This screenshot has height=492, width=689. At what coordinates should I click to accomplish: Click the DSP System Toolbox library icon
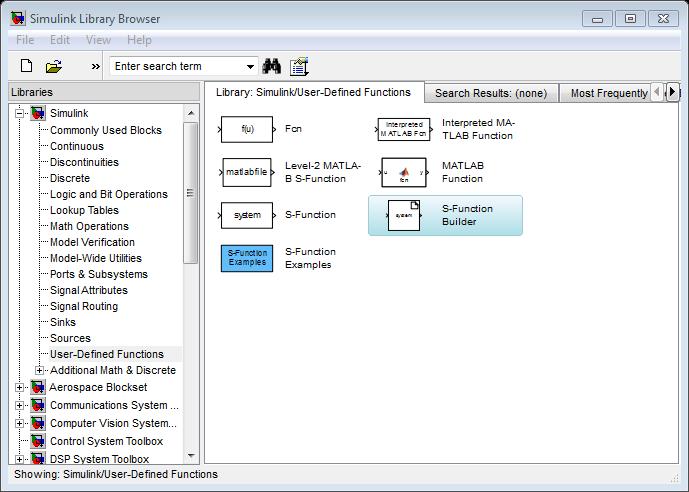[x=38, y=458]
